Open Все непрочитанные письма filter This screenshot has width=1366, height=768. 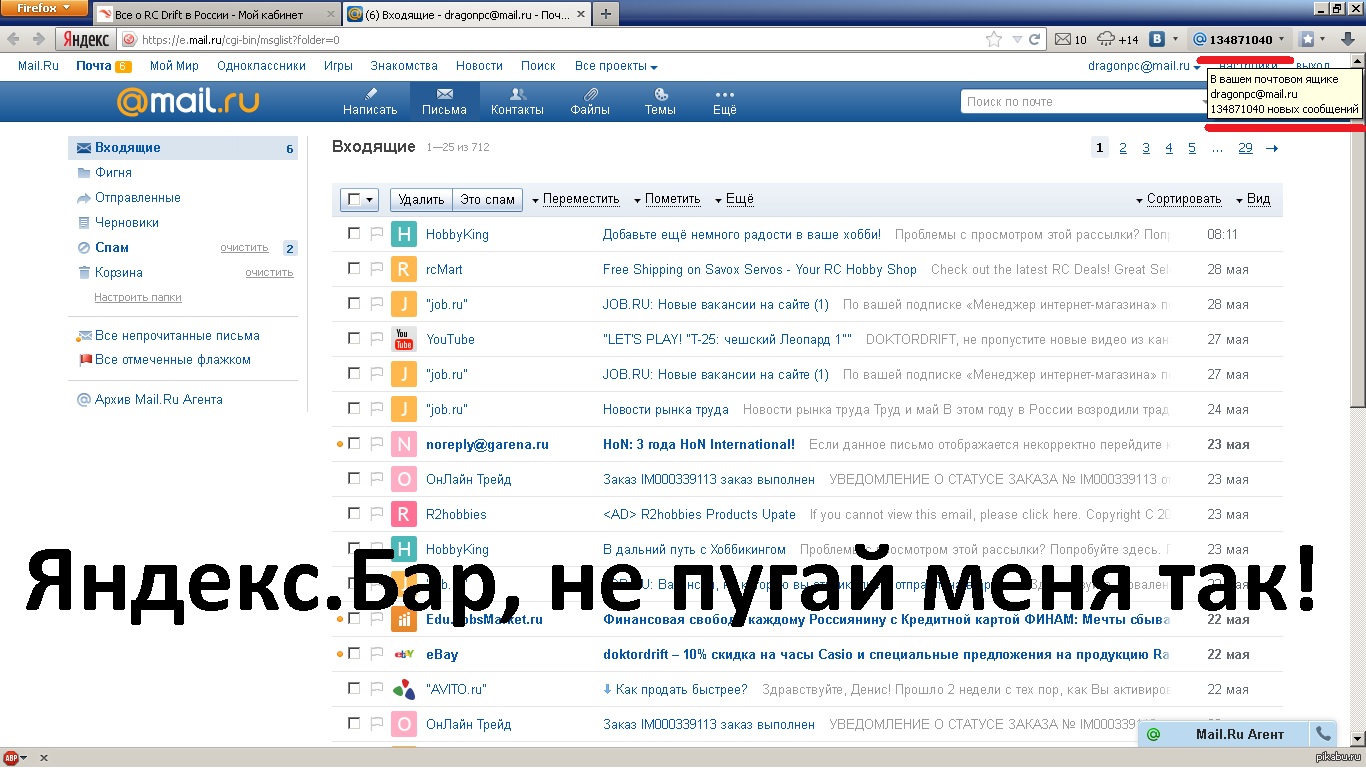(x=177, y=336)
